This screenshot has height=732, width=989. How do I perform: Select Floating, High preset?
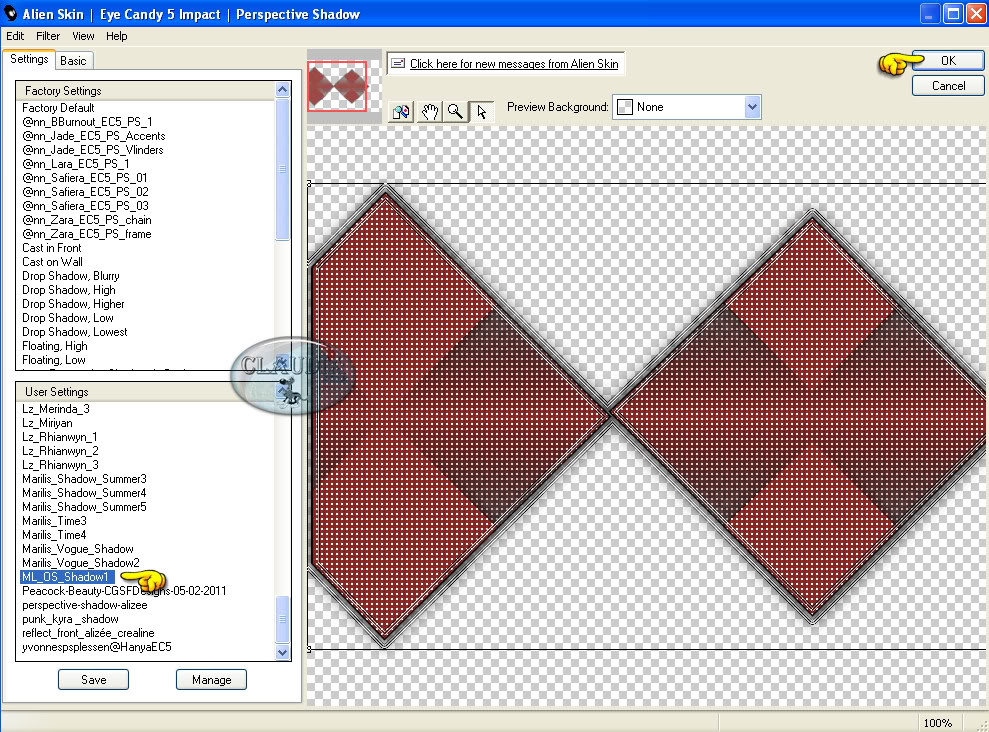point(55,346)
